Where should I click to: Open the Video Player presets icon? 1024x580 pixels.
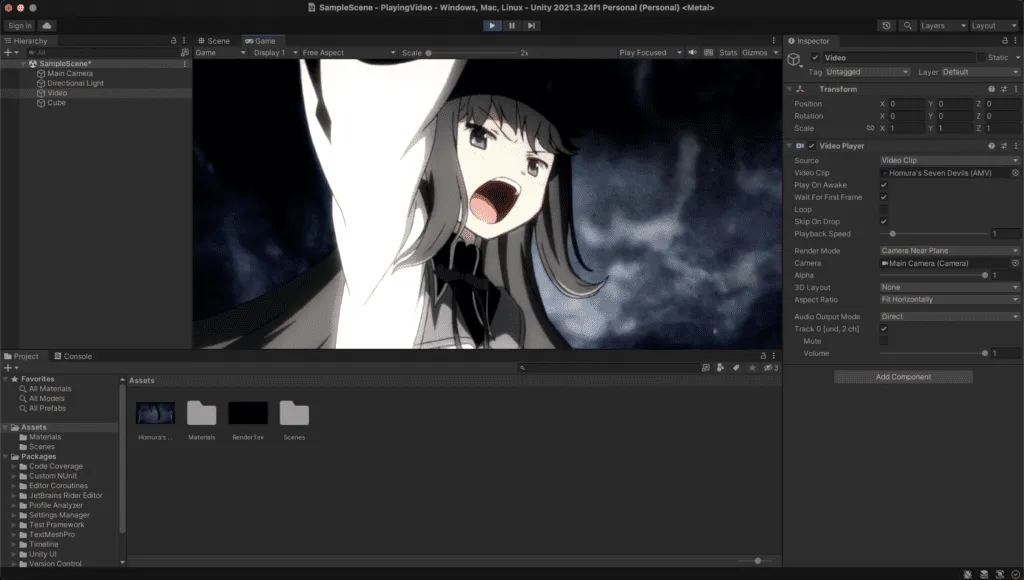coord(1004,146)
